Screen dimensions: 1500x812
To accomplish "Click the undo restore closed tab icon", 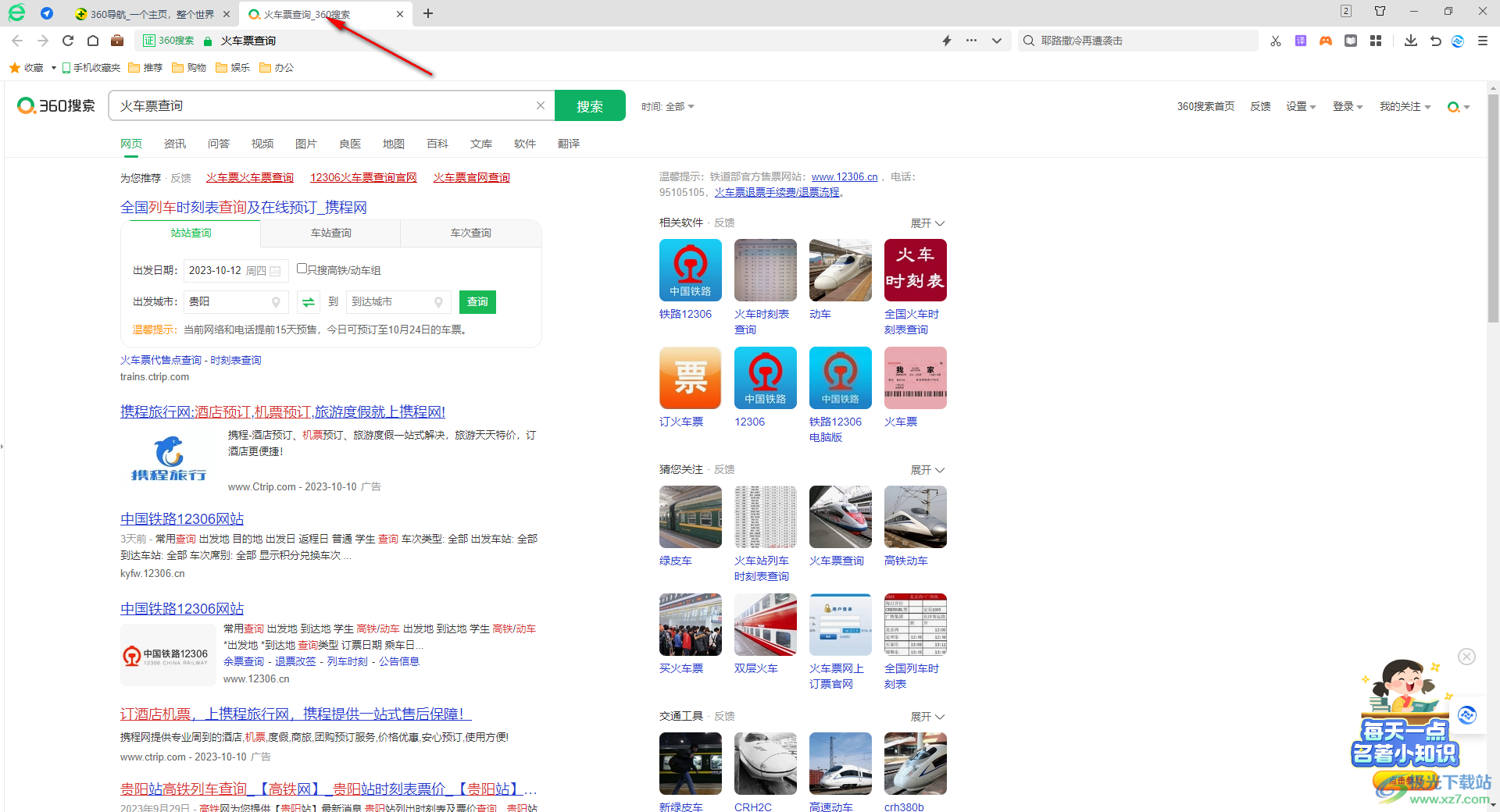I will (x=1436, y=41).
